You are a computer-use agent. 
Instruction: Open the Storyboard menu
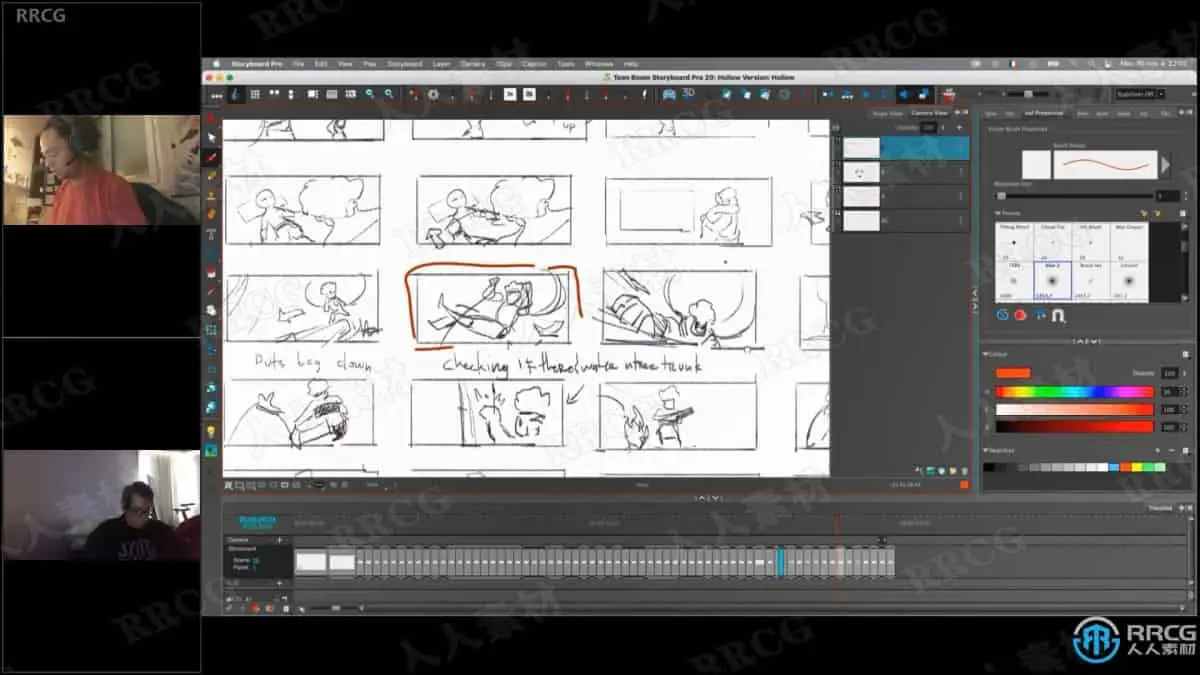pos(404,63)
